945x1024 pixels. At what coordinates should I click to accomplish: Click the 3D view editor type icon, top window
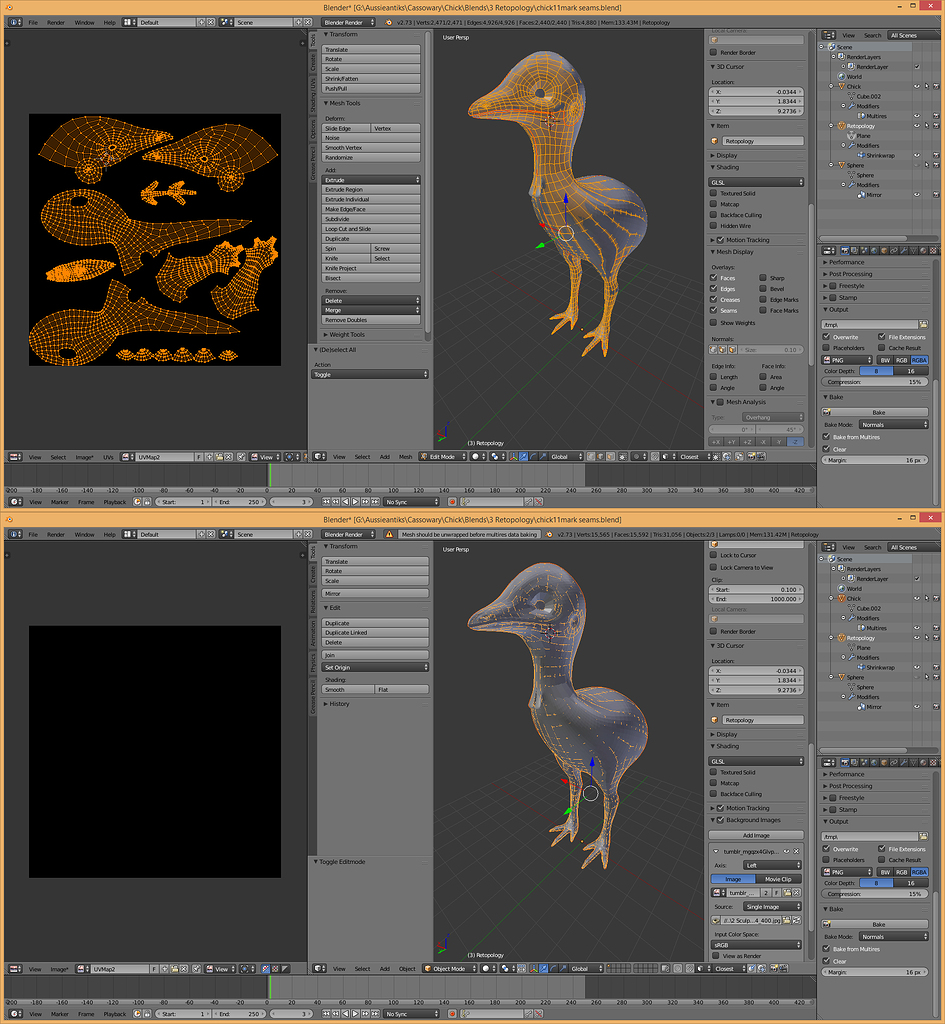point(319,456)
